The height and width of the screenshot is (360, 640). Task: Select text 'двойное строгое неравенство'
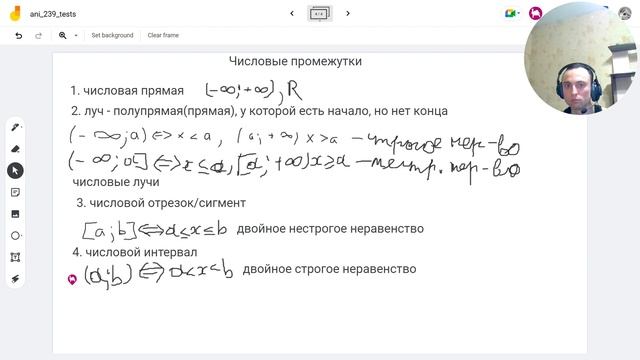coord(329,269)
